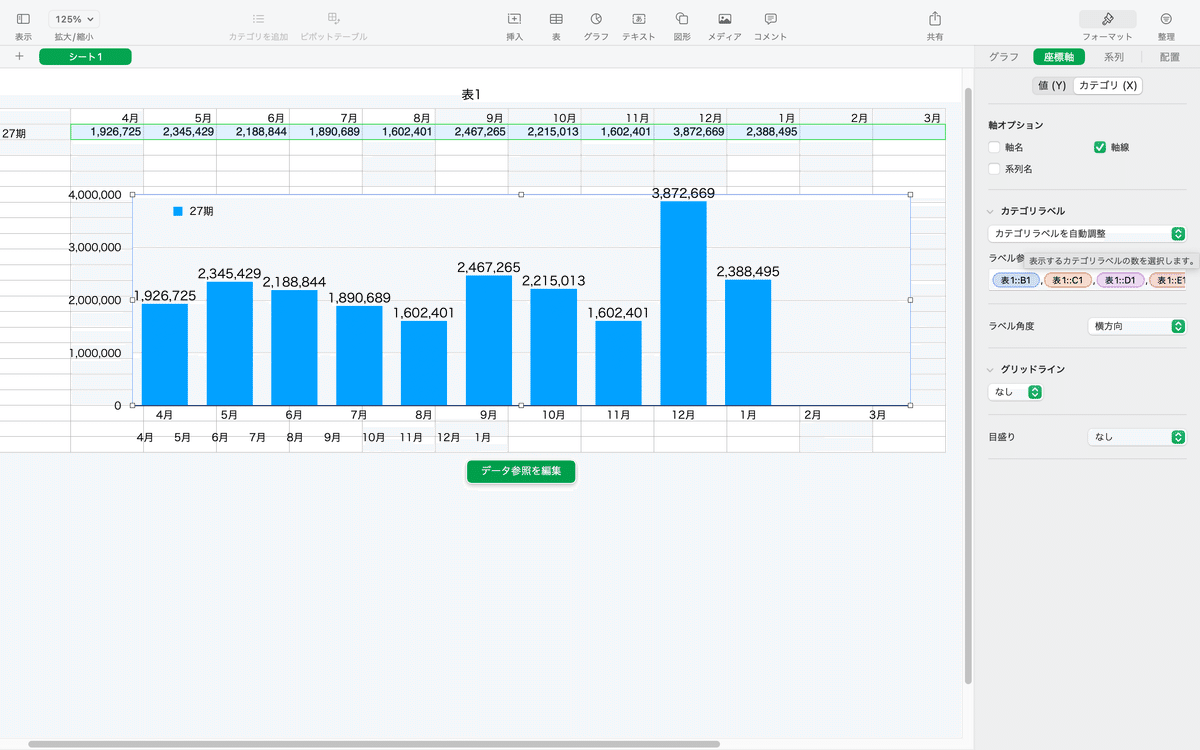Select the 値 (Y) axis segment

coord(1052,86)
